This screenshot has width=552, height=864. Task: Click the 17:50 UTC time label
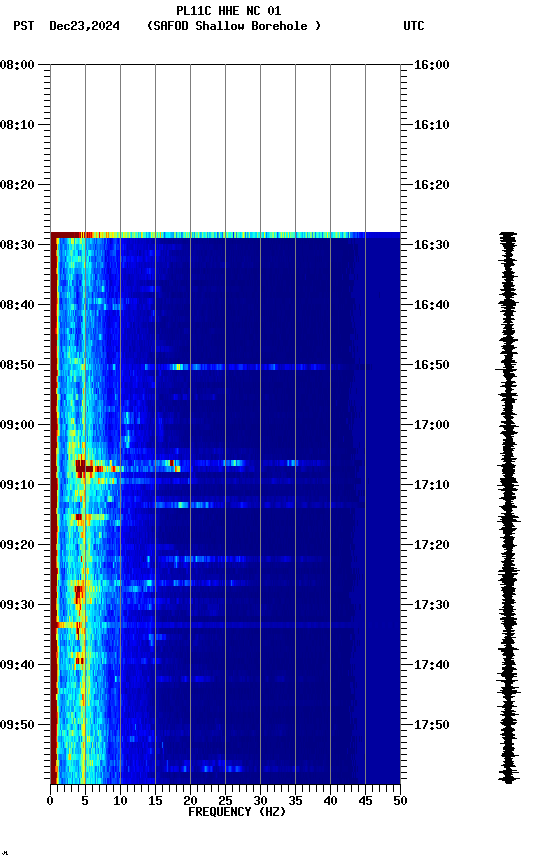tap(432, 725)
